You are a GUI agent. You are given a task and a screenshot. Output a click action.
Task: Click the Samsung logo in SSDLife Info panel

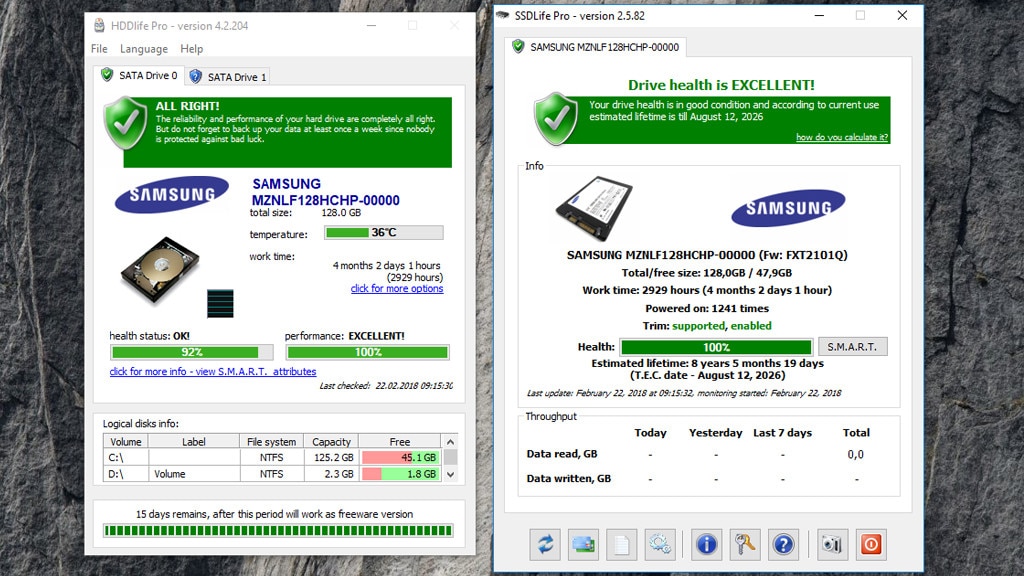[788, 208]
